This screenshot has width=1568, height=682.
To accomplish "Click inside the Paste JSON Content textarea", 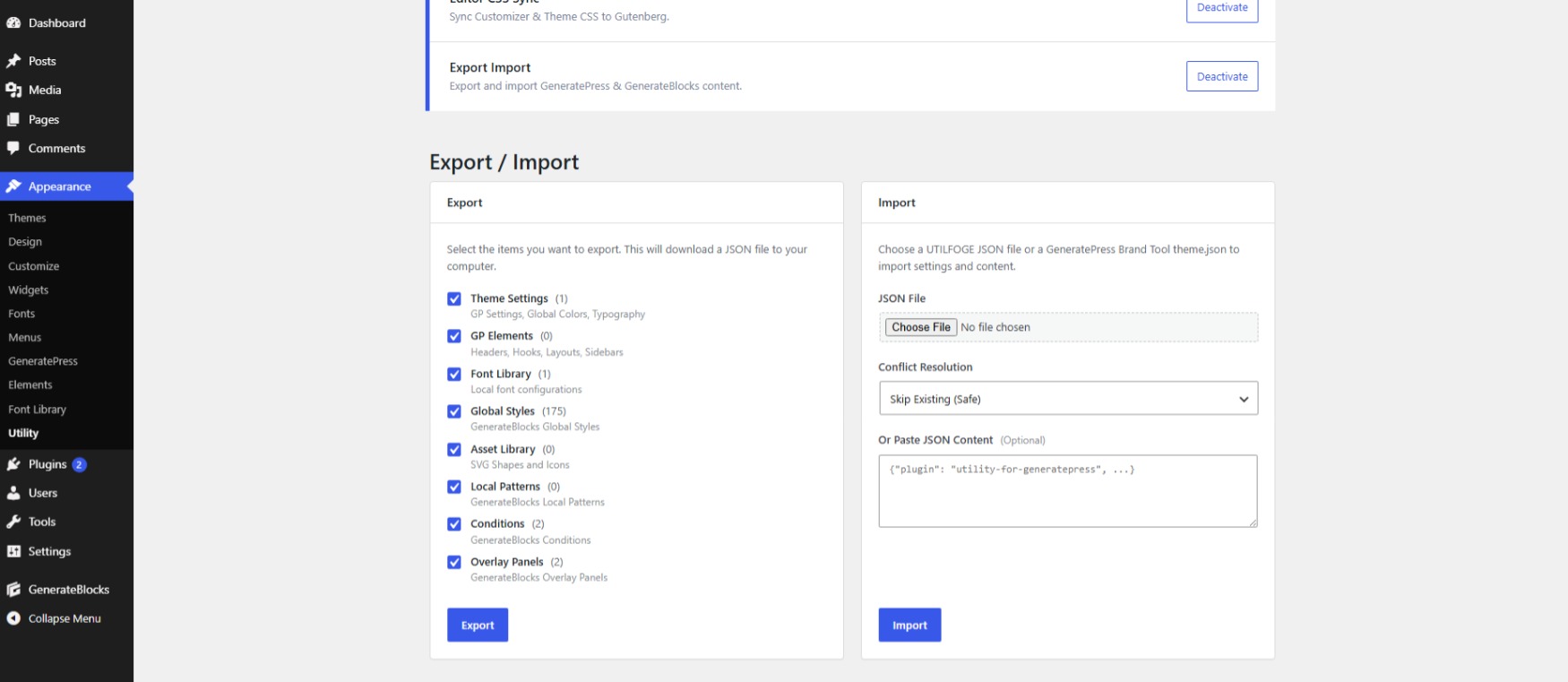I will (x=1068, y=491).
